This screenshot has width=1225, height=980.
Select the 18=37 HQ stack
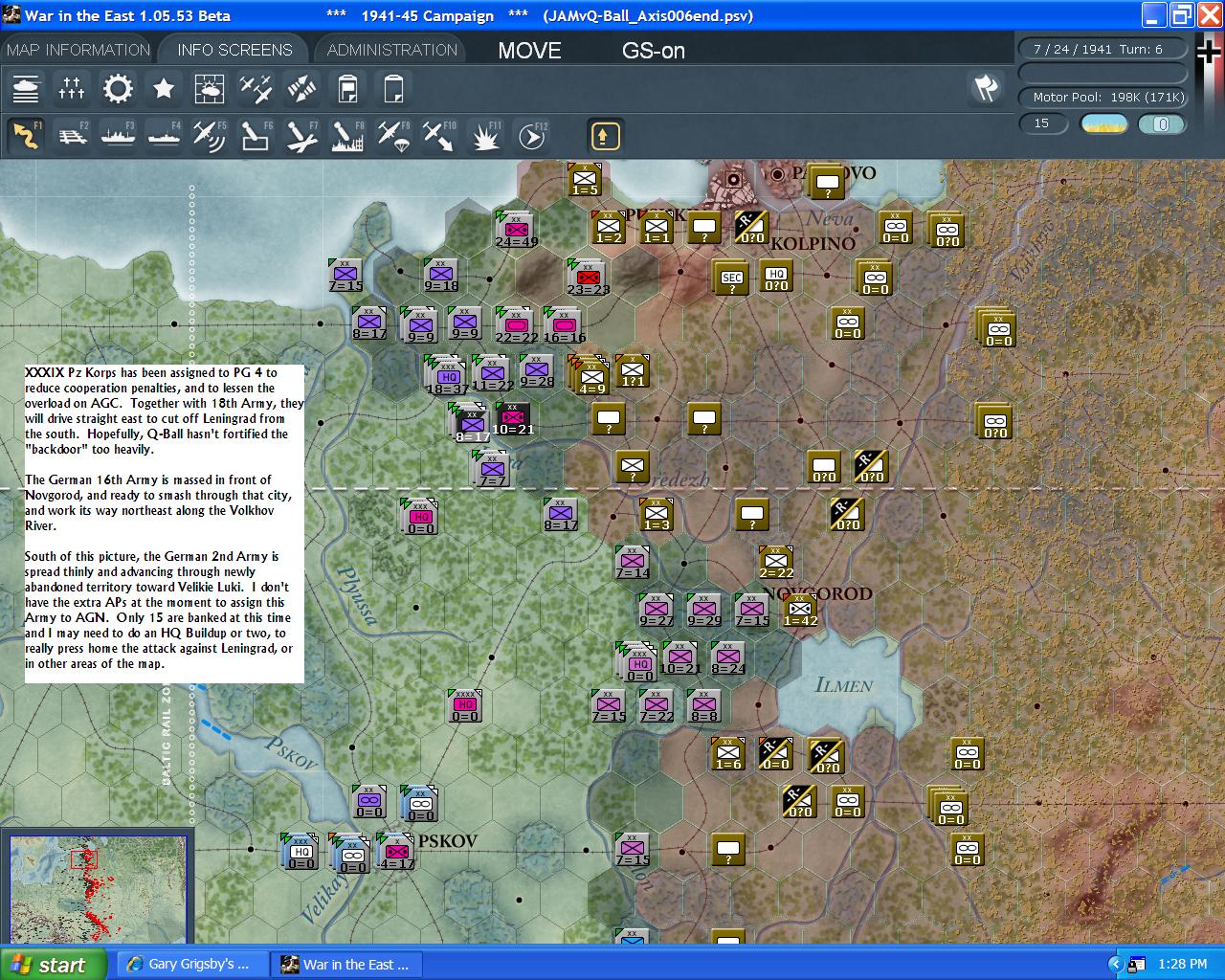pos(447,375)
